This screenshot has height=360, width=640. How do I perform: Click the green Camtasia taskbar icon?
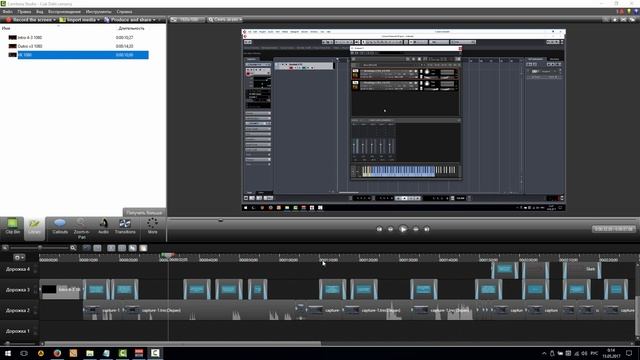[x=122, y=353]
